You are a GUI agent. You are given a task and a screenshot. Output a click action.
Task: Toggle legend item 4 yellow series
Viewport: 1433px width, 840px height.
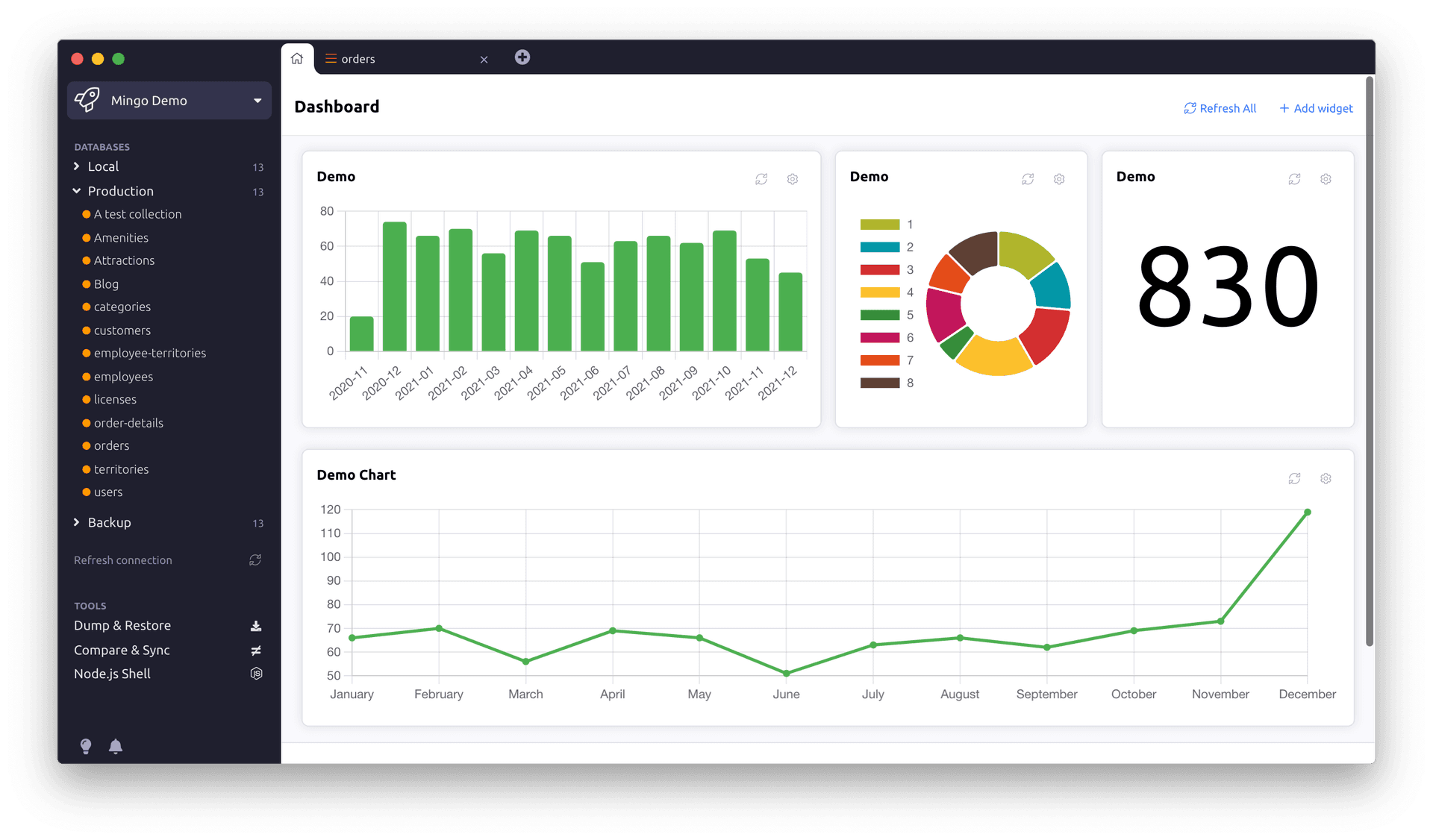coord(881,292)
